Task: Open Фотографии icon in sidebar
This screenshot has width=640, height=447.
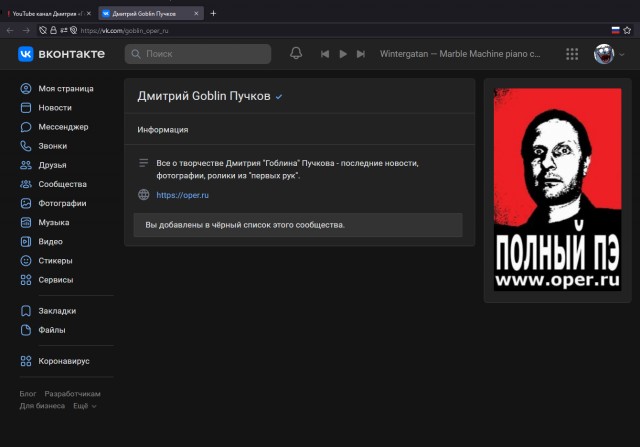Action: 26,203
